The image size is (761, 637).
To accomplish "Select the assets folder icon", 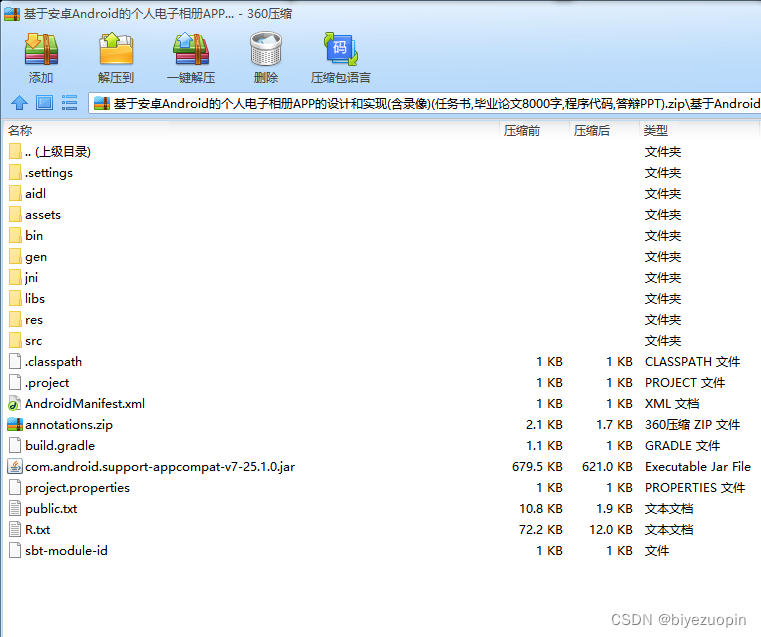I will (15, 214).
